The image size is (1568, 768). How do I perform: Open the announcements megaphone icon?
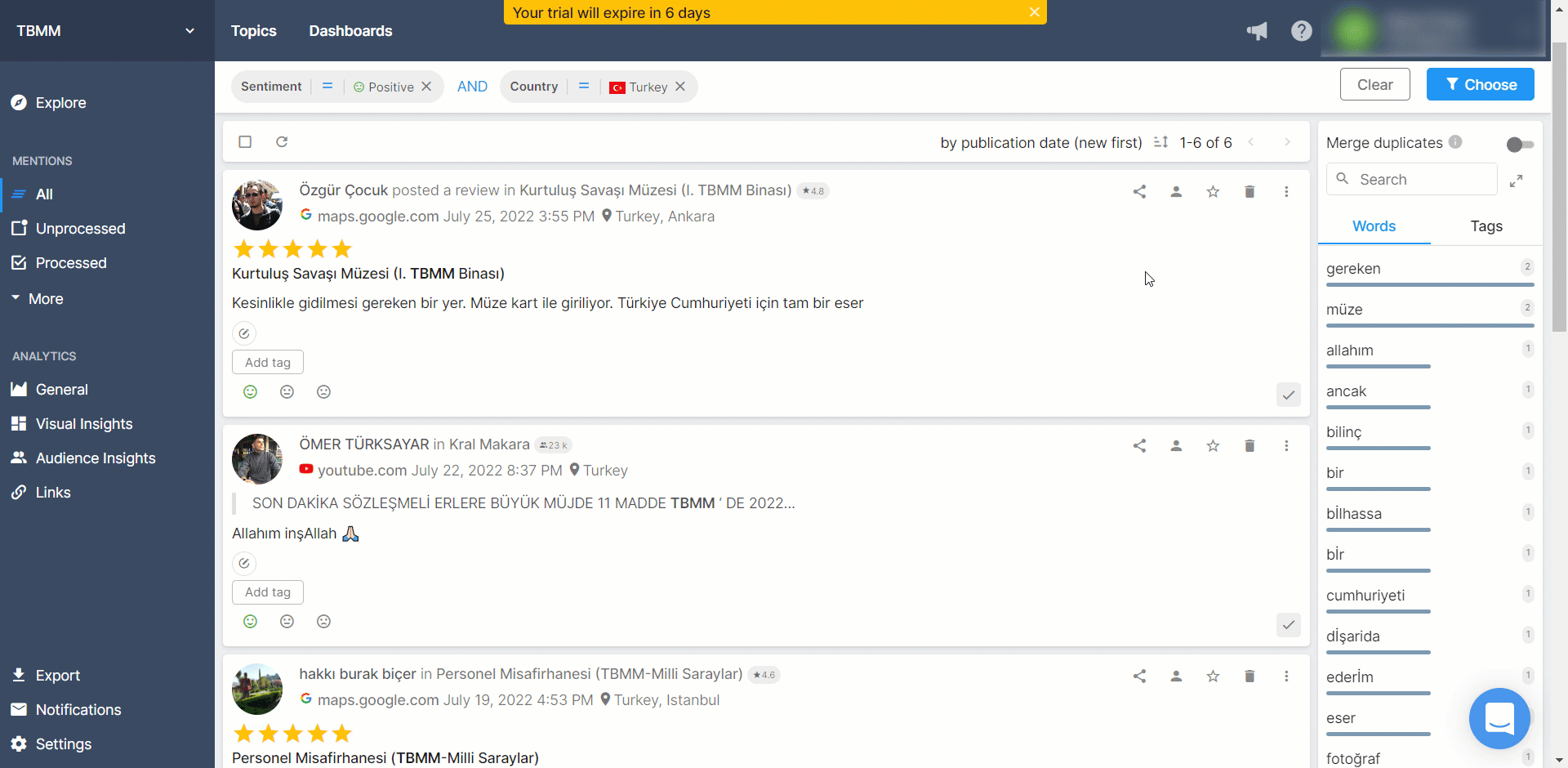[1257, 31]
